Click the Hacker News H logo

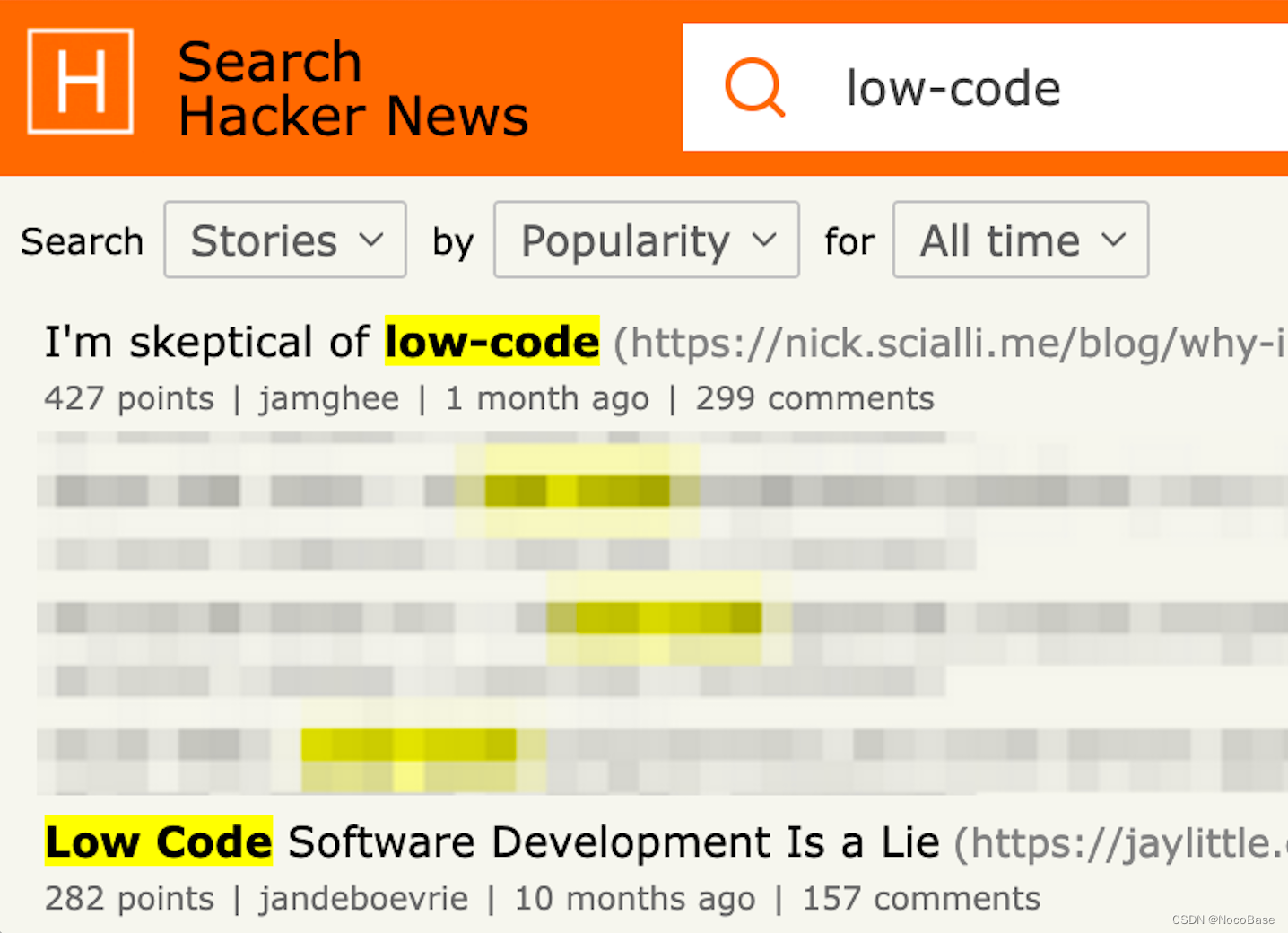pos(79,82)
